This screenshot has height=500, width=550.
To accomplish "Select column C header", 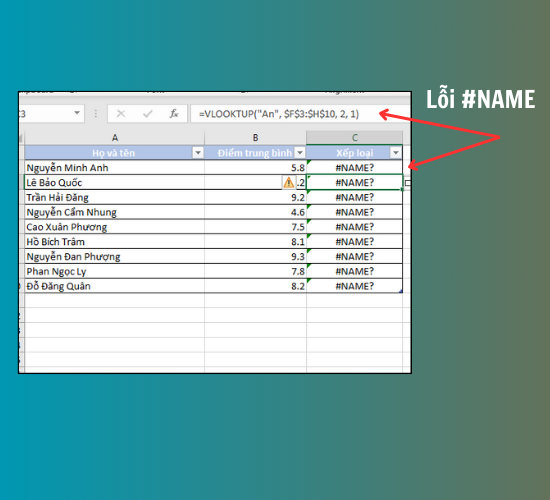I will pos(355,138).
